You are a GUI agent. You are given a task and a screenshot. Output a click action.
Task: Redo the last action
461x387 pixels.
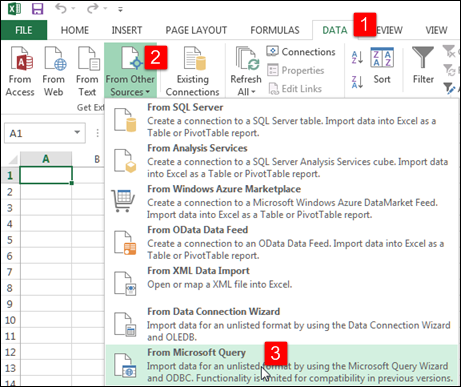click(x=93, y=8)
